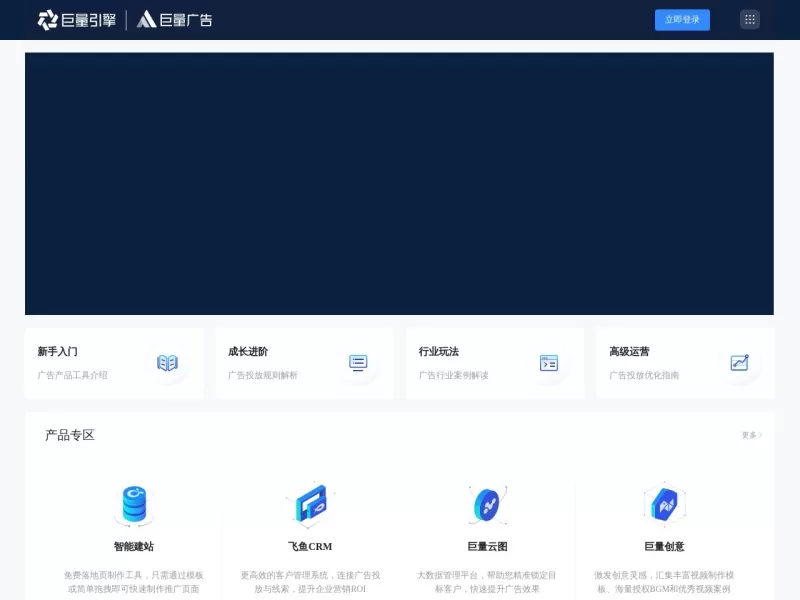Click the 成长进阶 document list icon
The height and width of the screenshot is (600, 800).
358,363
